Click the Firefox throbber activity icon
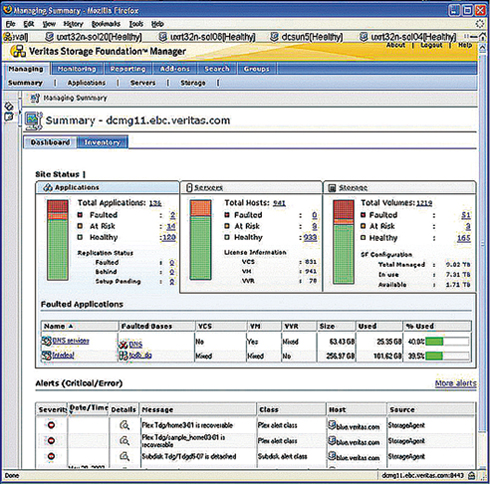This screenshot has width=490, height=484. point(480,24)
